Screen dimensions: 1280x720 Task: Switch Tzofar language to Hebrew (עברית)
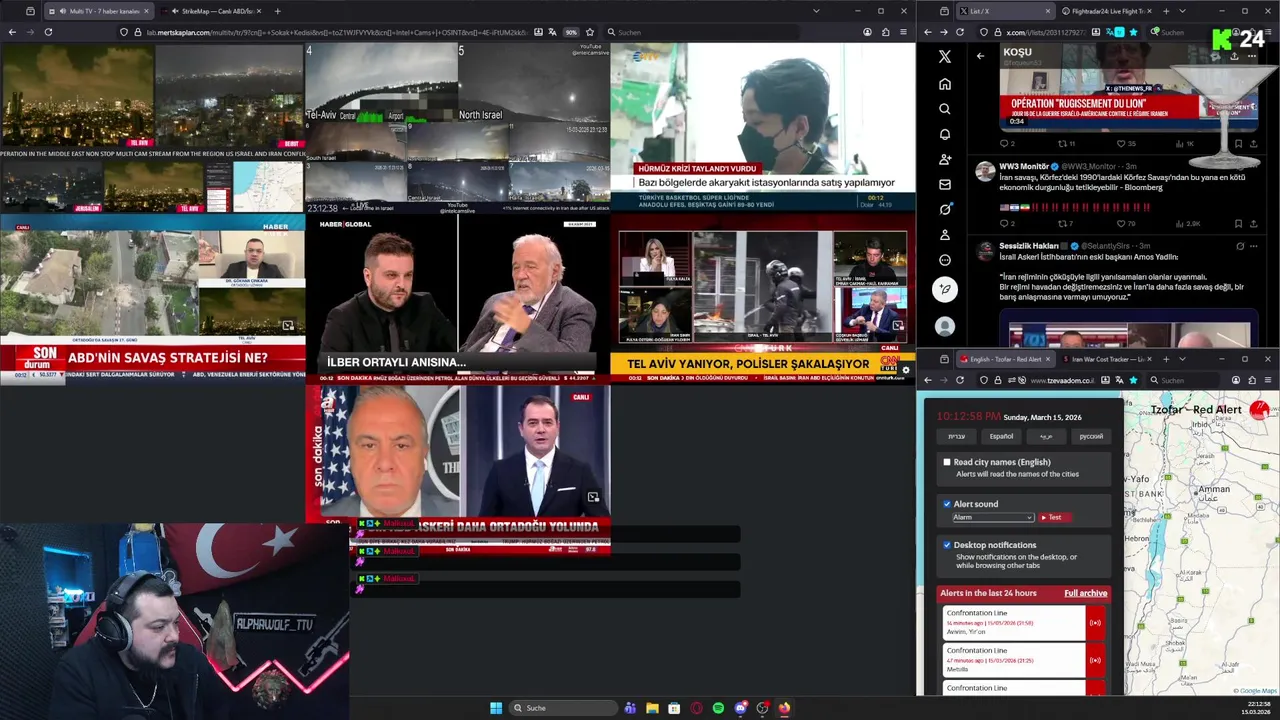pyautogui.click(x=957, y=436)
